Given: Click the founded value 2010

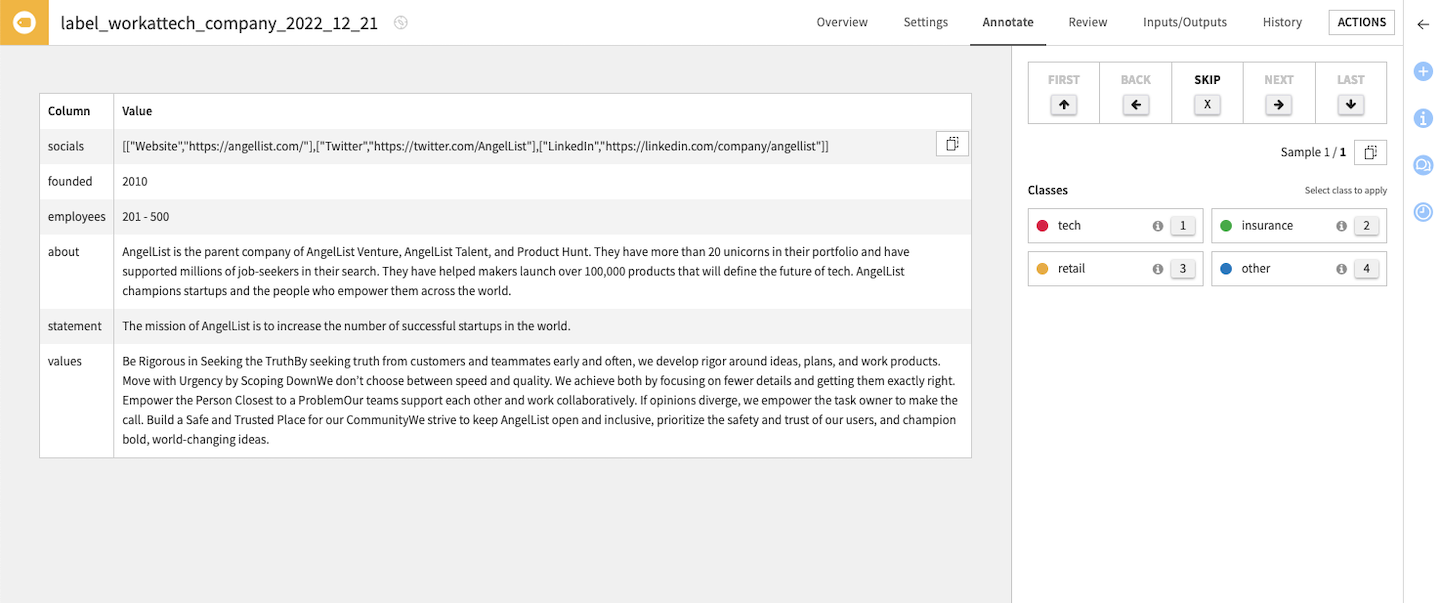Looking at the screenshot, I should click(x=136, y=181).
